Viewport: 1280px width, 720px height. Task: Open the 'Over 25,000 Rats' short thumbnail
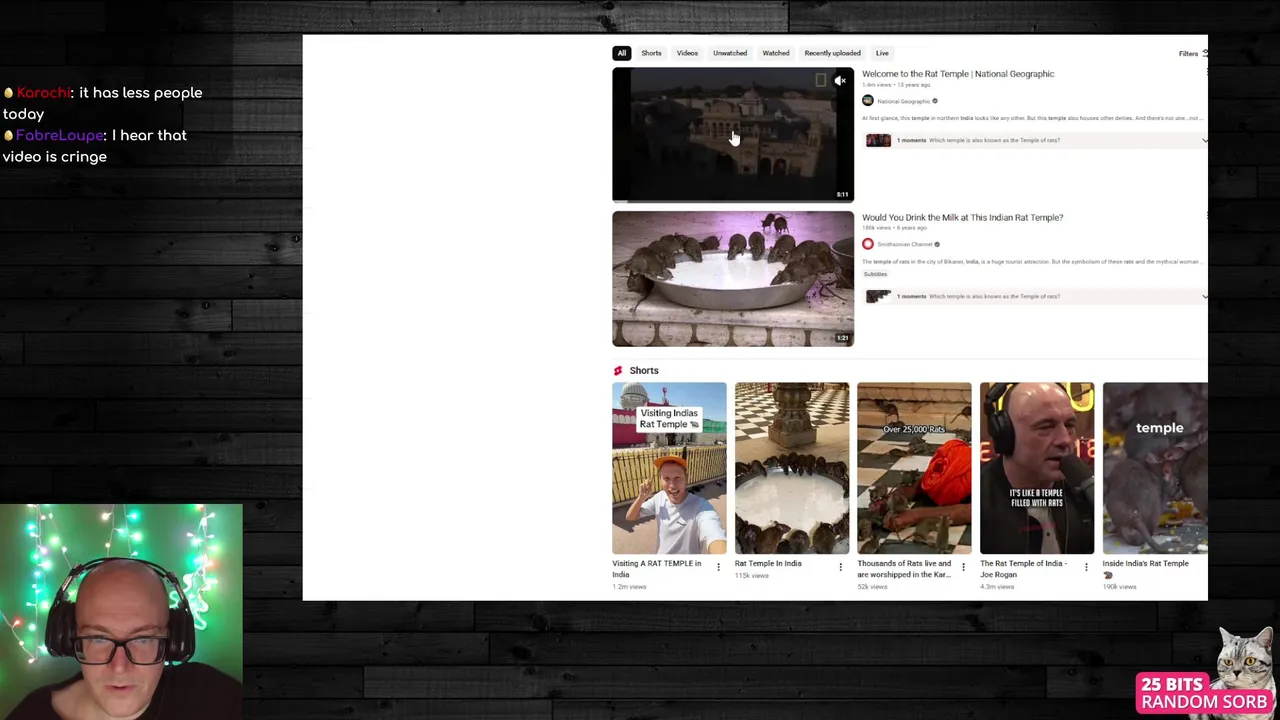coord(914,468)
